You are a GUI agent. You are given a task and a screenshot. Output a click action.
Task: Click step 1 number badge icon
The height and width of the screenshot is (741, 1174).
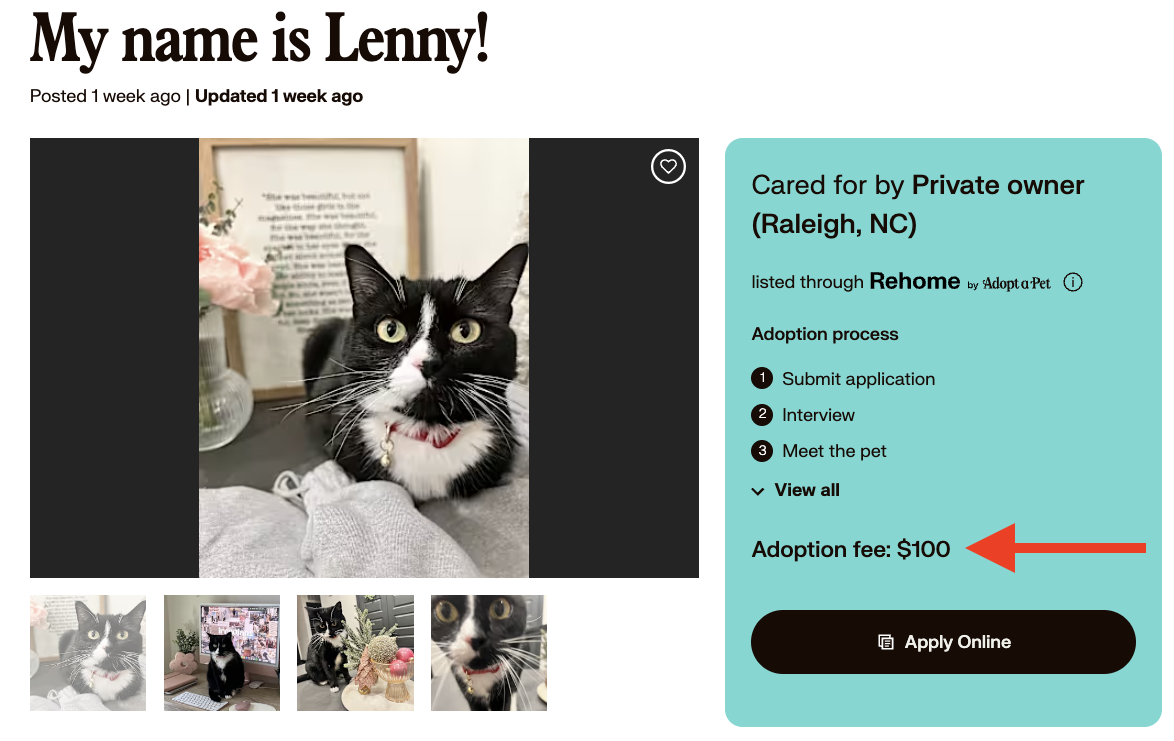(x=762, y=378)
